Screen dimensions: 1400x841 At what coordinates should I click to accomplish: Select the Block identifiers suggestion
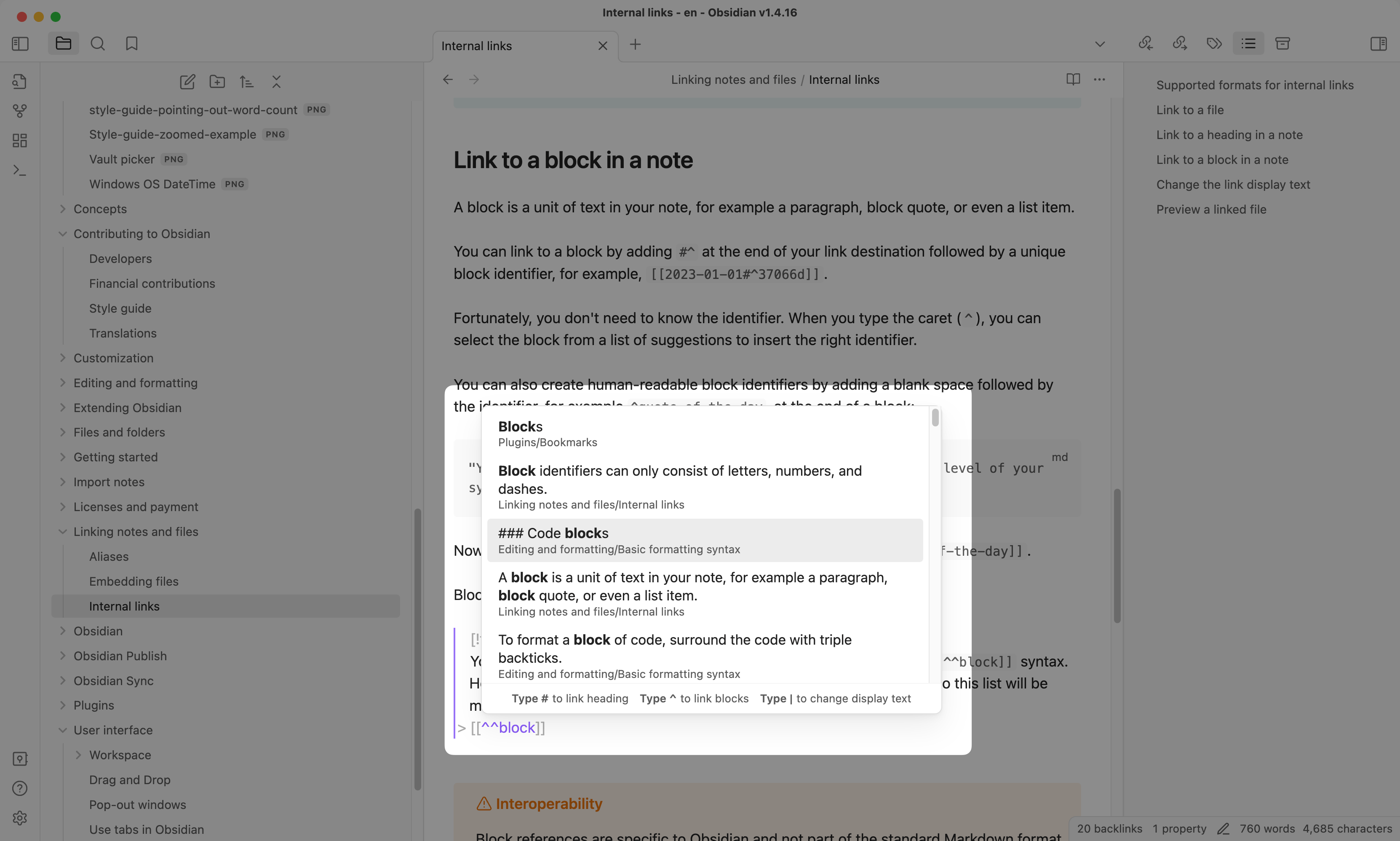[x=705, y=487]
